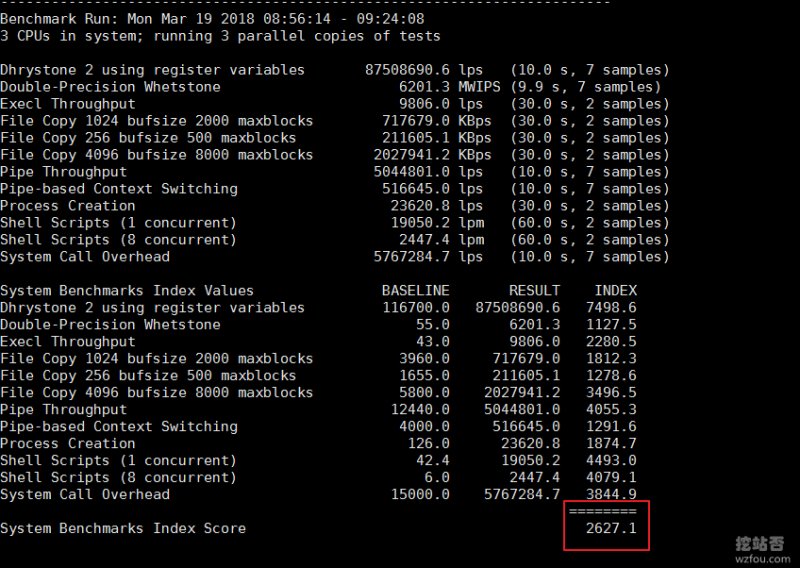Select the index value "3496.5"
800x568 pixels.
coord(611,392)
